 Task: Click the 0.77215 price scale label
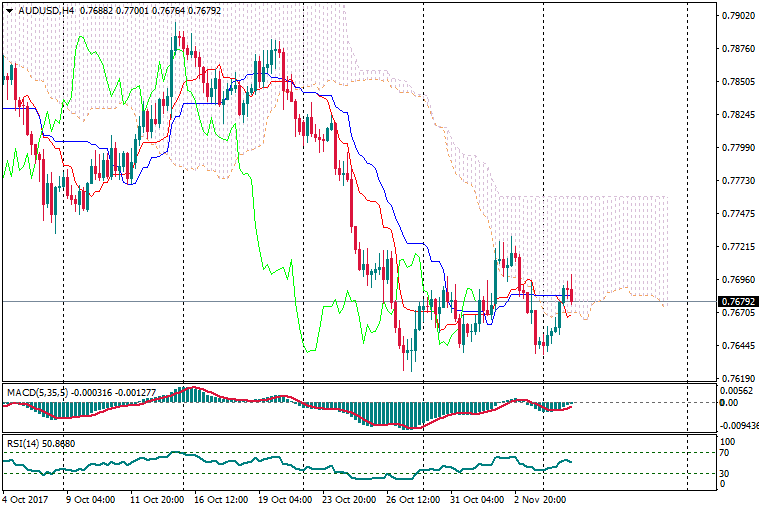738,247
